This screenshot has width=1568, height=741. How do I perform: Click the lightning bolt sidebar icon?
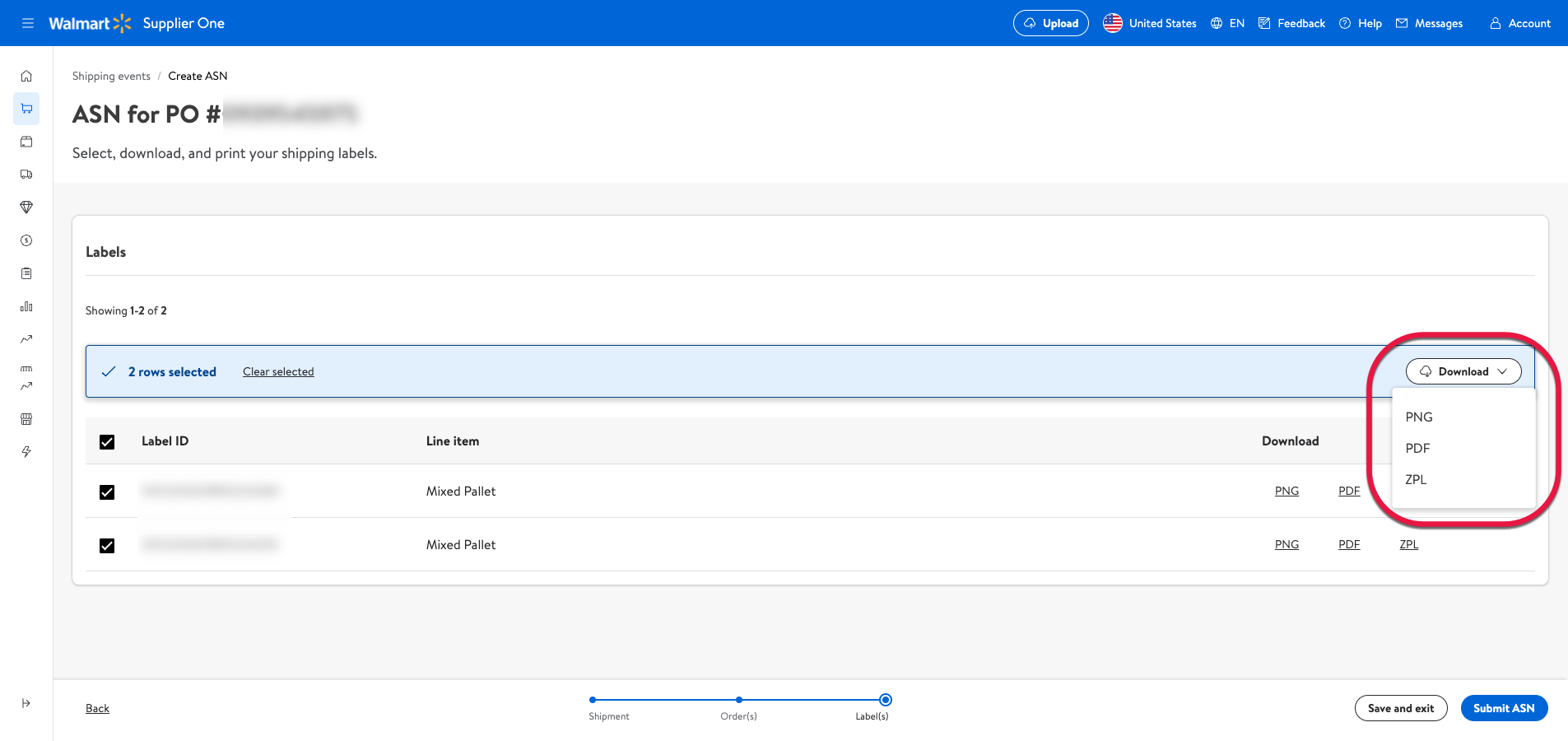click(x=26, y=452)
